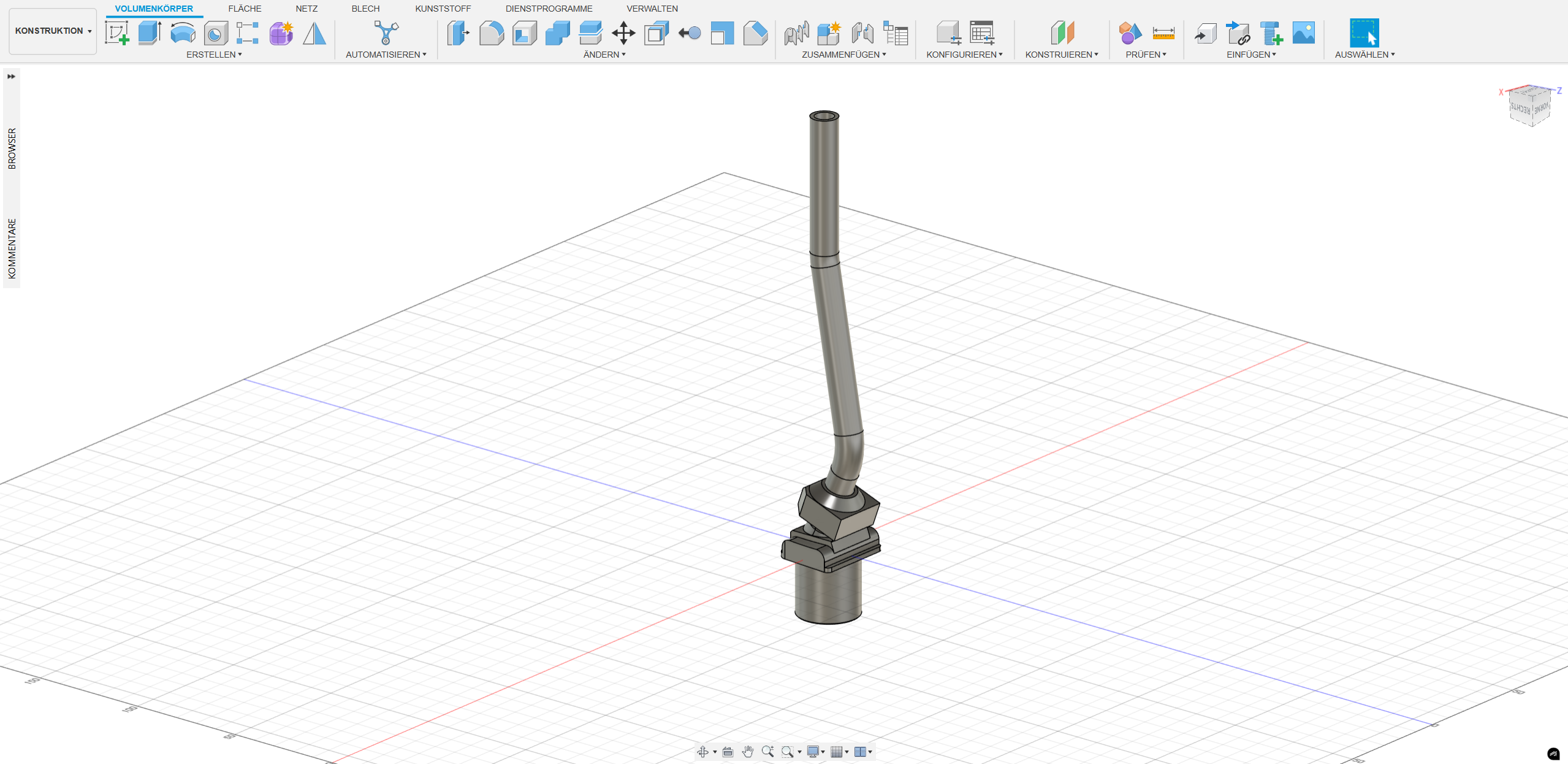Image resolution: width=1568 pixels, height=764 pixels.
Task: Open the KONSTRUKTION workspace dropdown
Action: pyautogui.click(x=53, y=31)
